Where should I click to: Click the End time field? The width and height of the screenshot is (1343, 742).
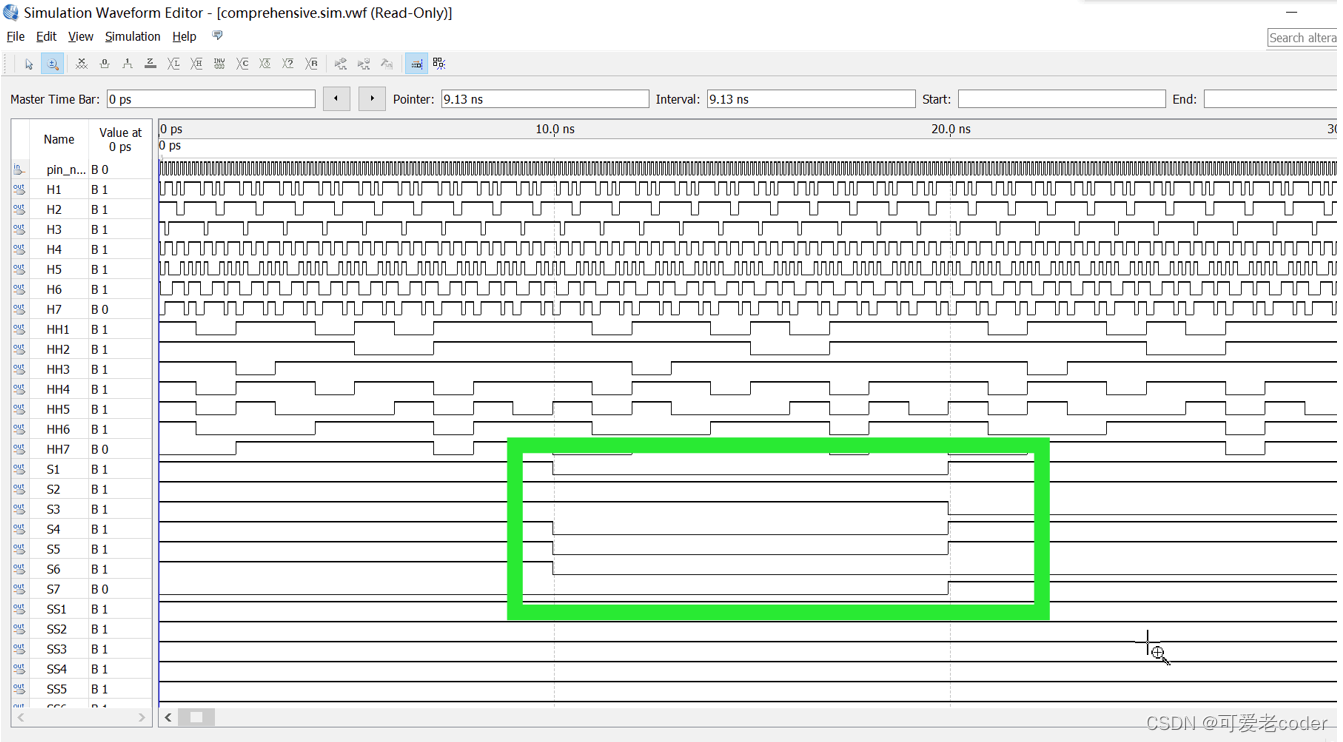tap(1273, 99)
